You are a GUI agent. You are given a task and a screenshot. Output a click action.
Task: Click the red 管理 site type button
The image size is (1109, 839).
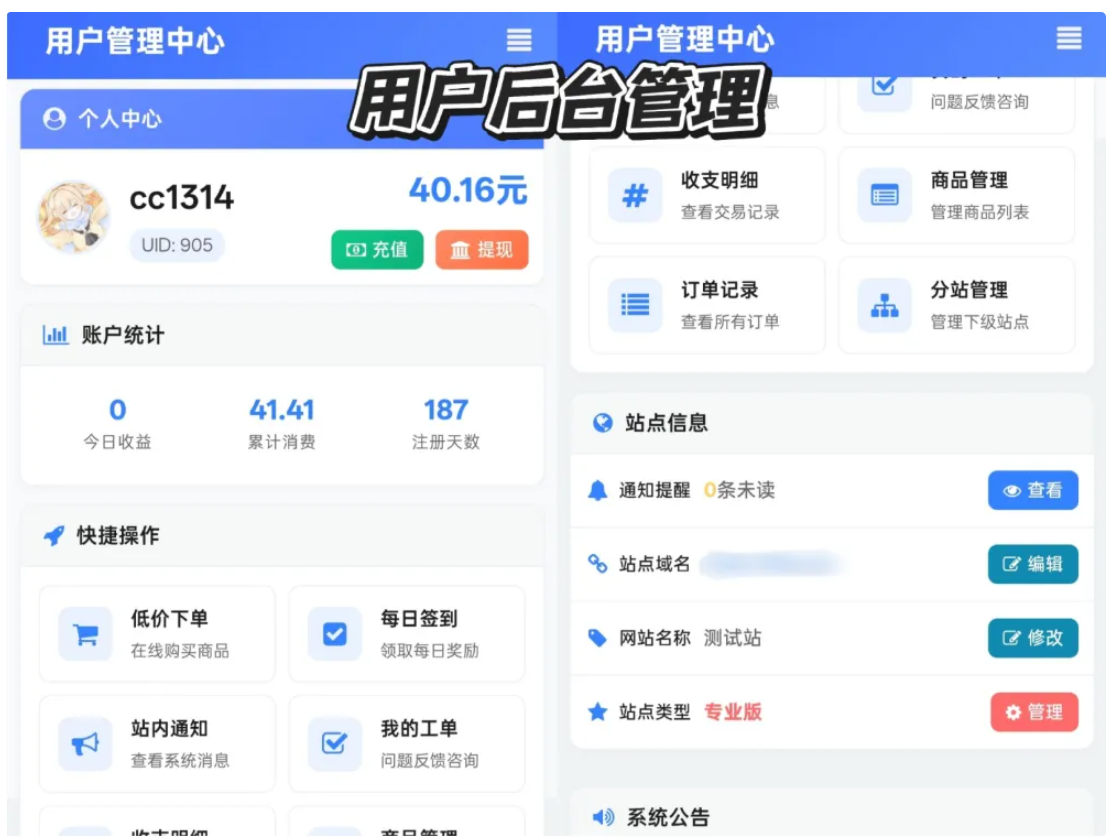pos(1034,712)
